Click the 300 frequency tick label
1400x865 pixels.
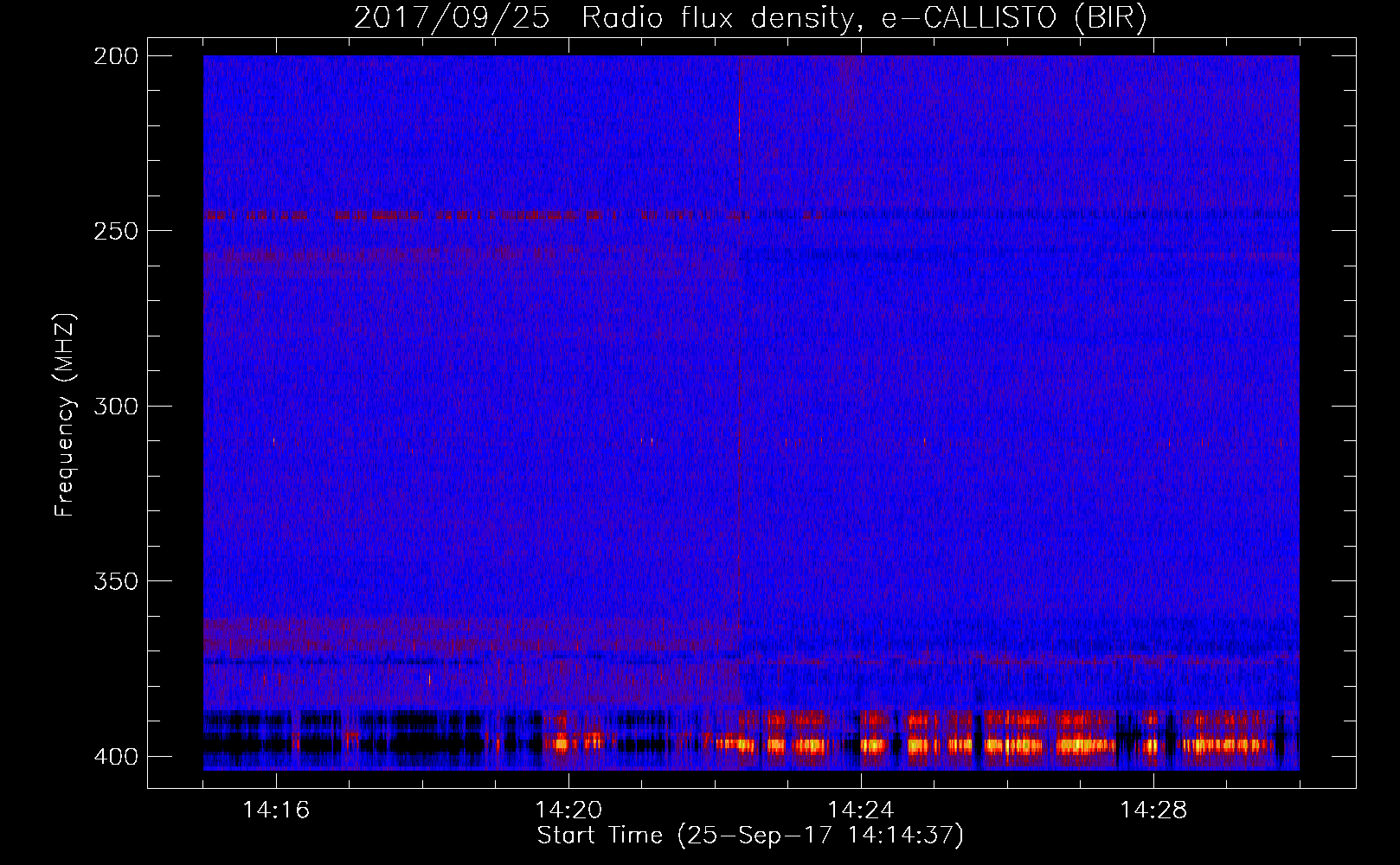(115, 407)
